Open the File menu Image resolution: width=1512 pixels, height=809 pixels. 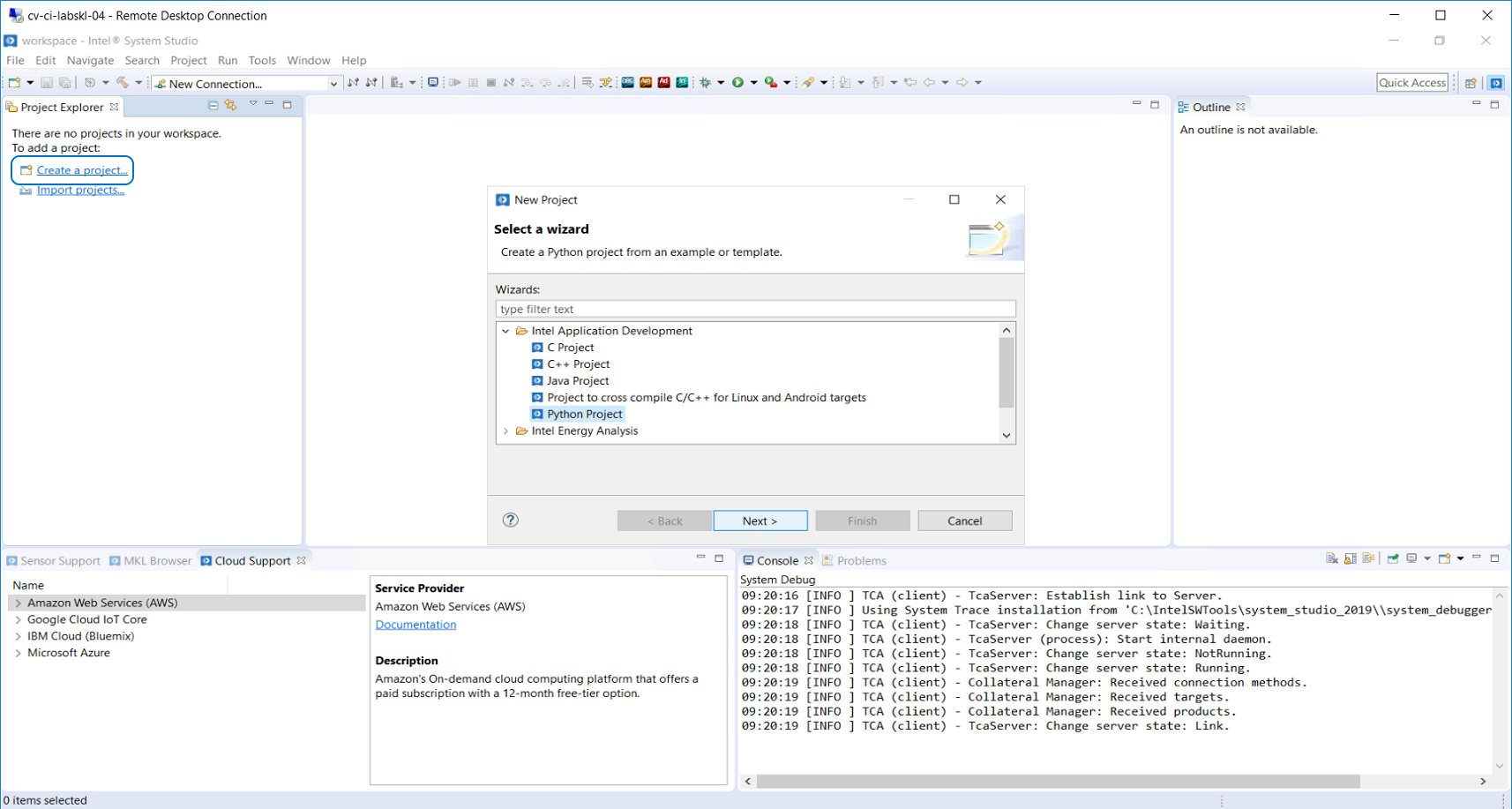pyautogui.click(x=15, y=61)
